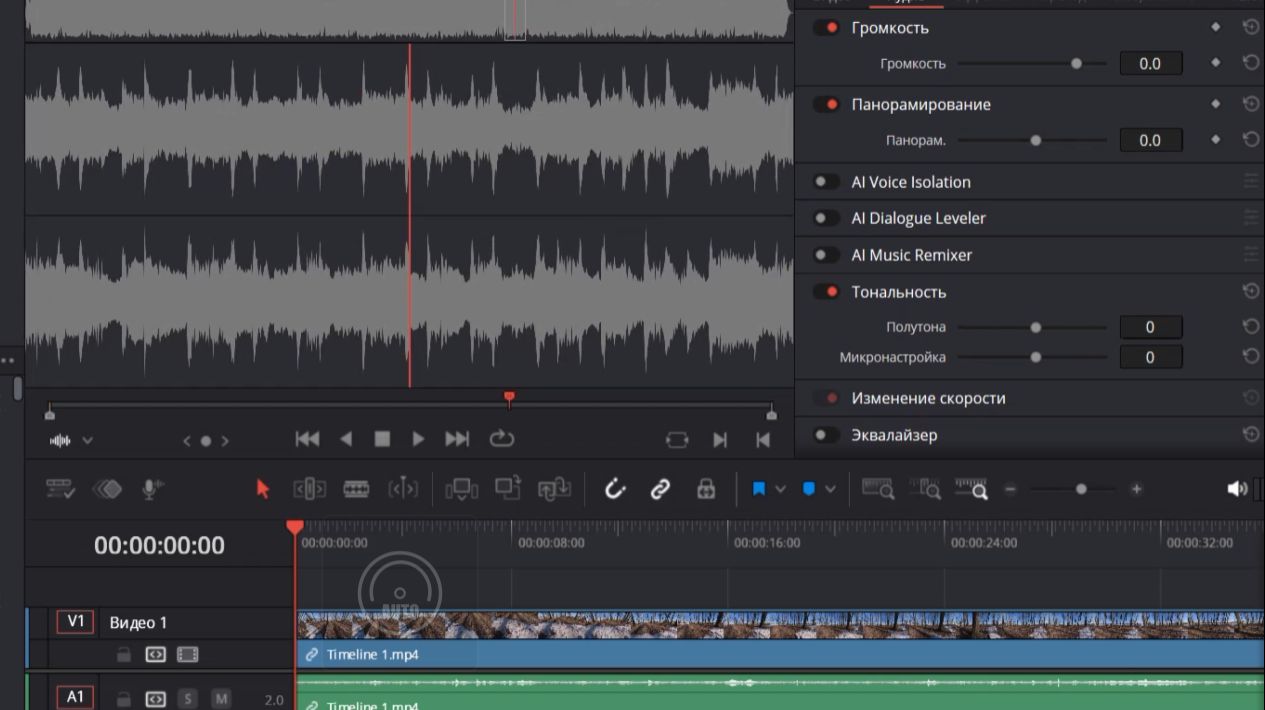Reset the Панорамирование section
Image resolution: width=1265 pixels, height=710 pixels.
[1250, 104]
